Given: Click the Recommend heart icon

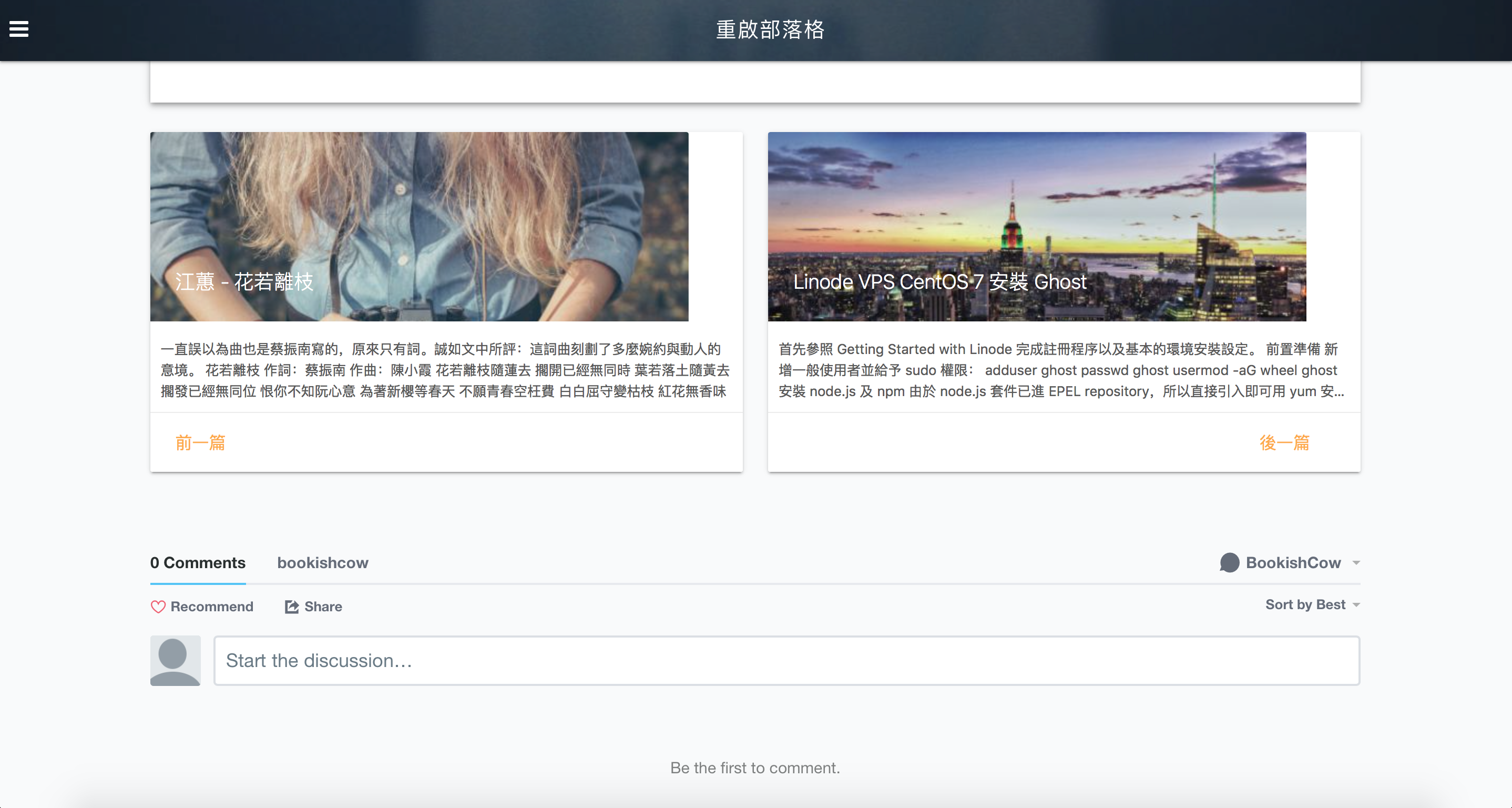Looking at the screenshot, I should coord(158,607).
